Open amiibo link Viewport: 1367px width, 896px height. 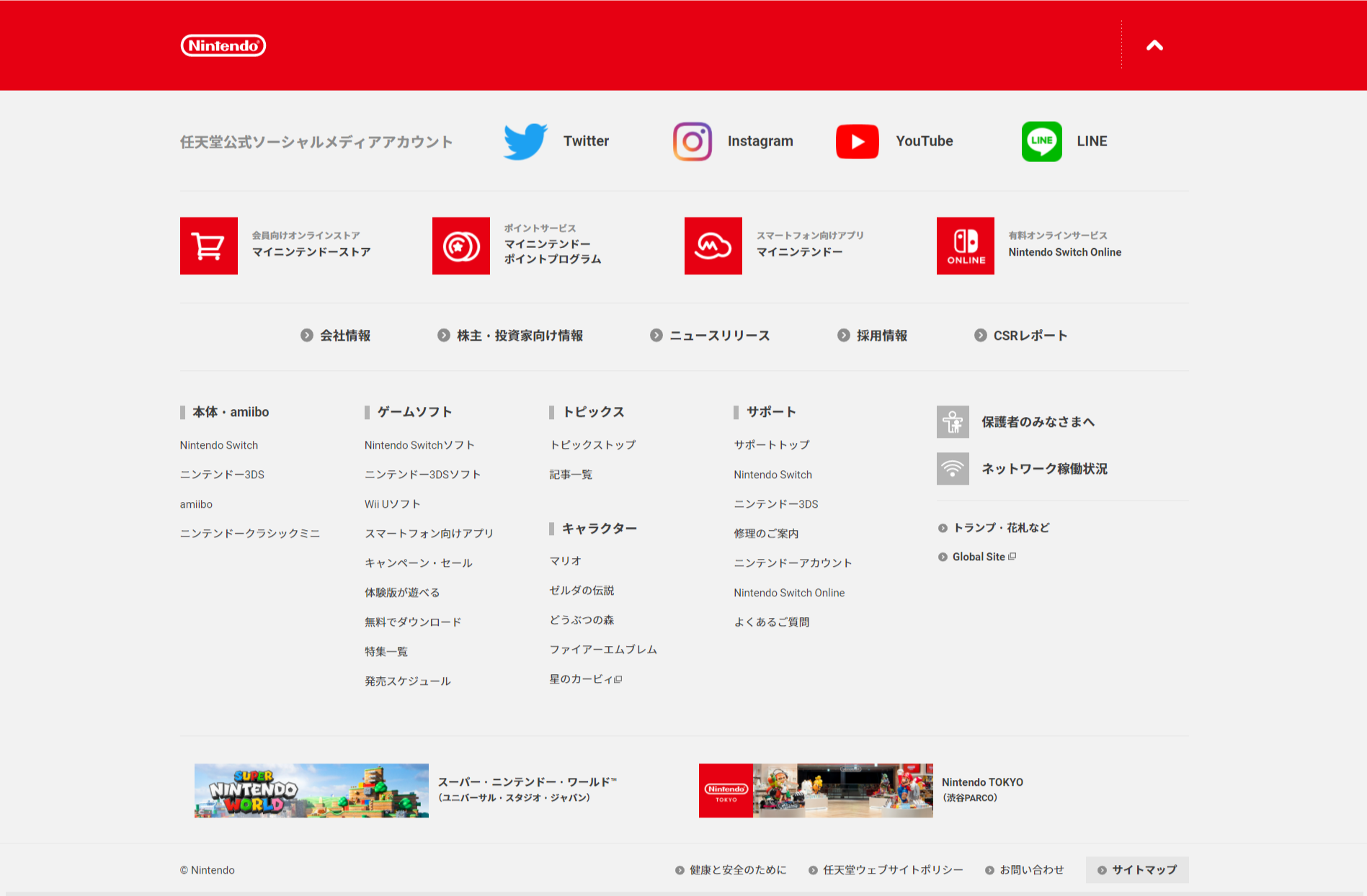click(196, 504)
